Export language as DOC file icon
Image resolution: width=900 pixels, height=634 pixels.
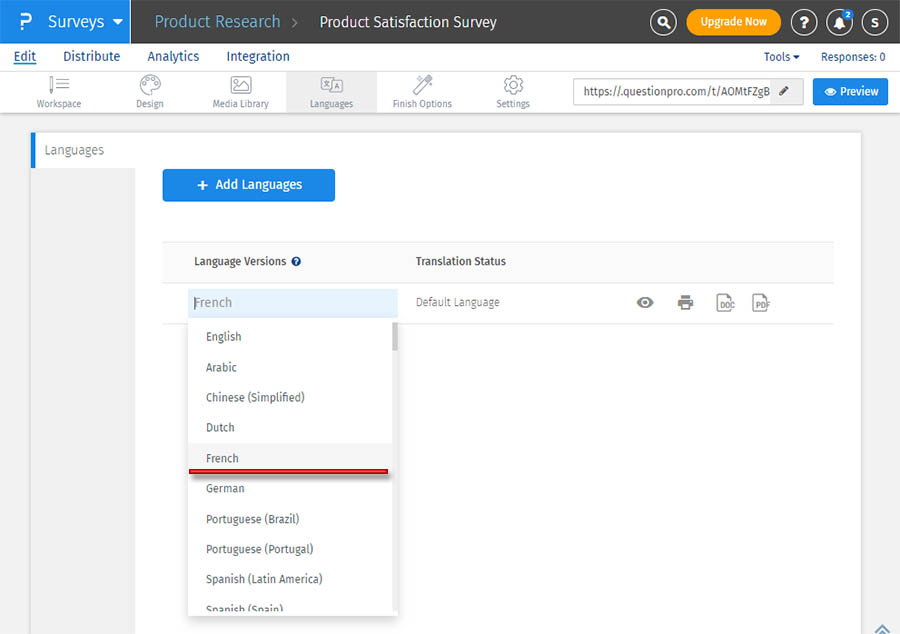[726, 302]
